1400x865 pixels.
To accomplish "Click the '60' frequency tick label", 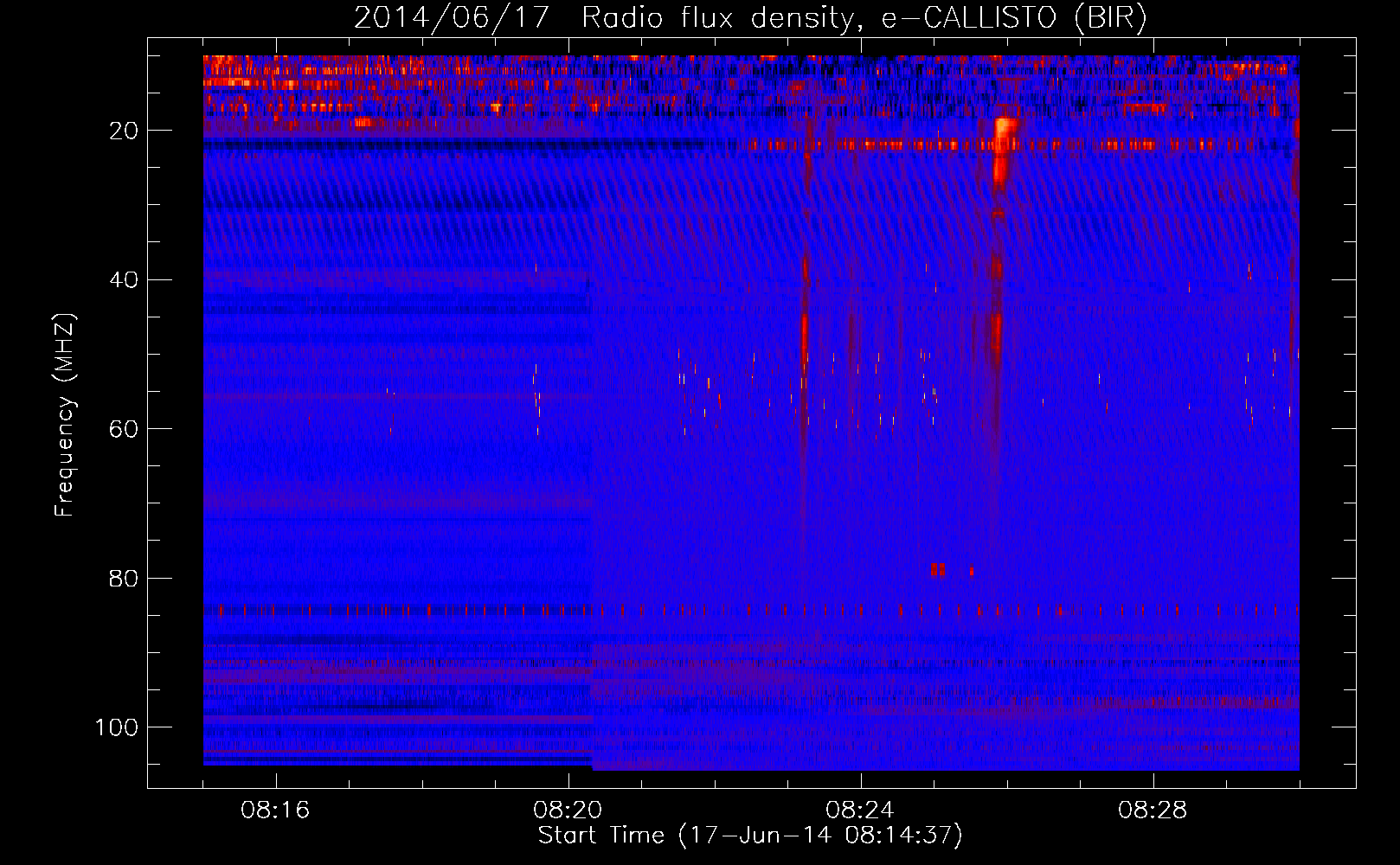I will pyautogui.click(x=125, y=429).
